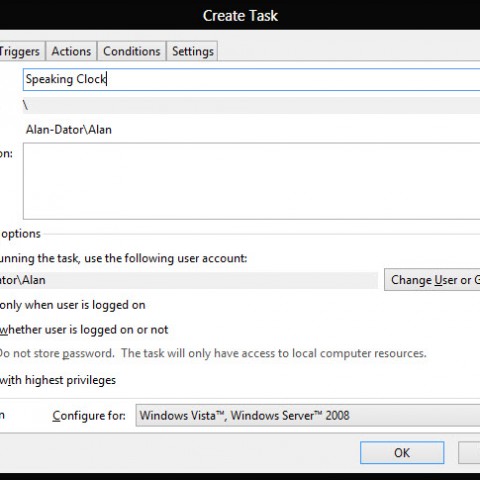Image resolution: width=480 pixels, height=480 pixels.
Task: Go to the Conditions tab
Action: coord(132,51)
